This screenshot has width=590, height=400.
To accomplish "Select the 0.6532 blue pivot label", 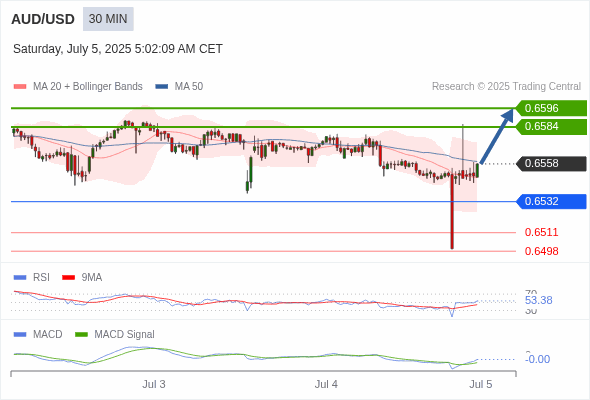I will point(551,201).
